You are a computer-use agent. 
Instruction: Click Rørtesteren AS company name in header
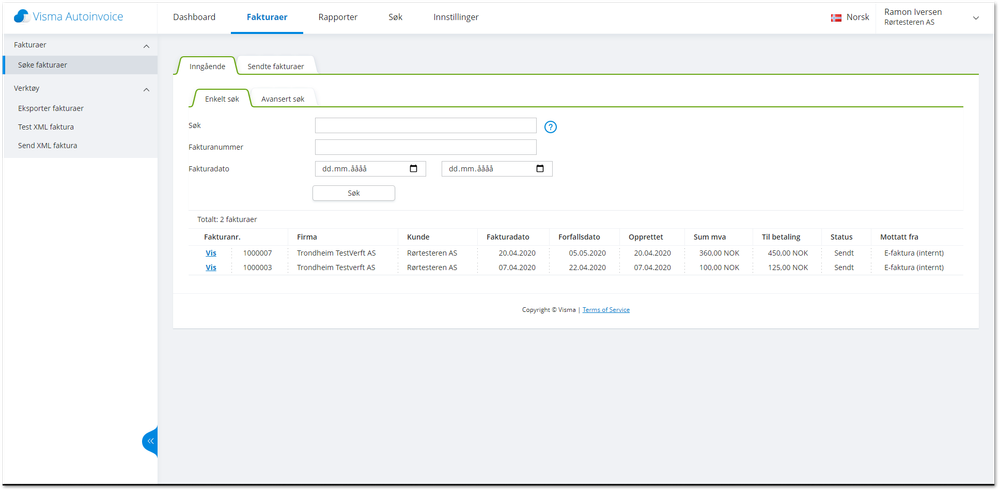click(909, 22)
